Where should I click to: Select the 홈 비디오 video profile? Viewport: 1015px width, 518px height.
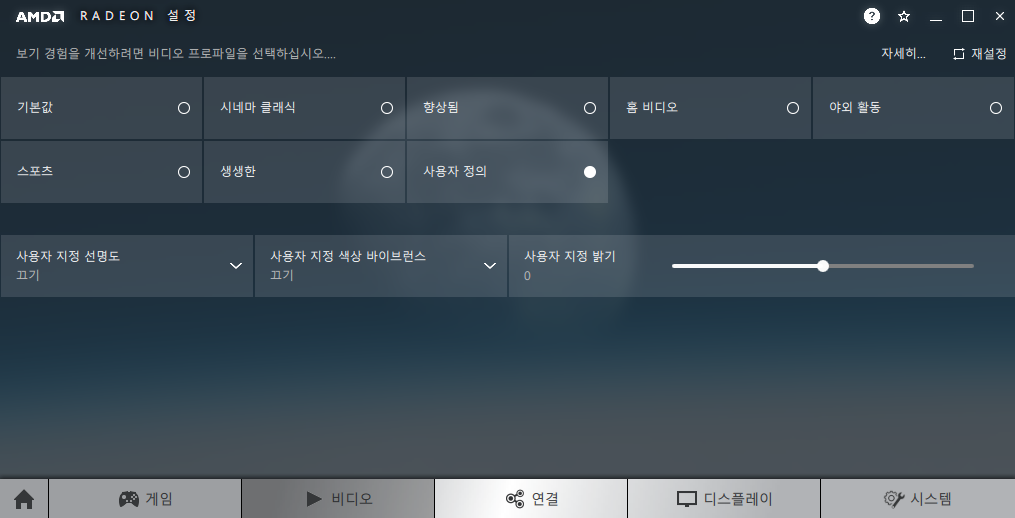[710, 108]
